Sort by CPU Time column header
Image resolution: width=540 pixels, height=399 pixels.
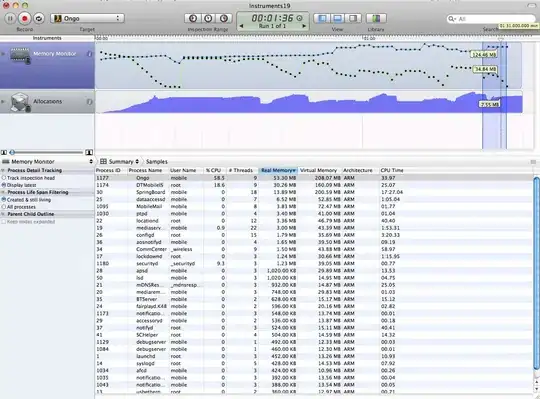click(x=455, y=170)
